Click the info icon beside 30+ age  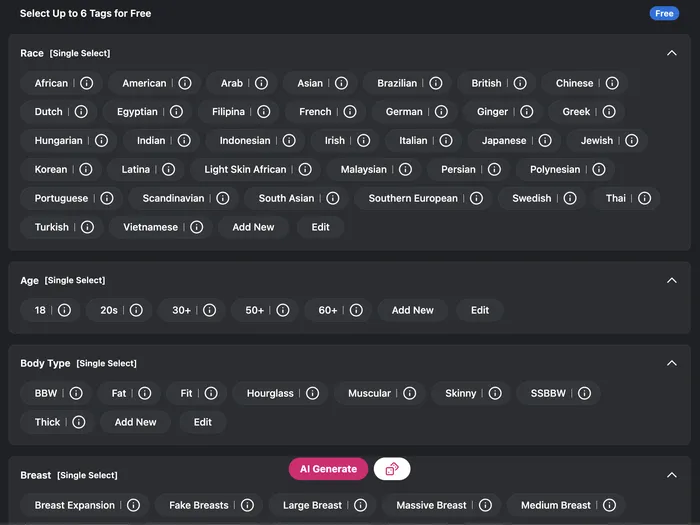coord(209,310)
